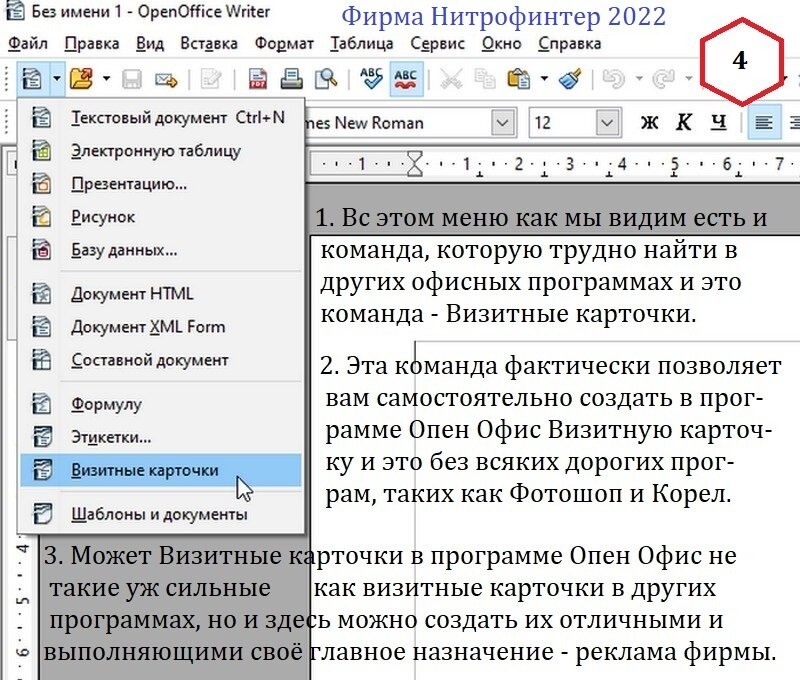Image resolution: width=800 pixels, height=680 pixels.
Task: Click the Copy icon
Action: (484, 79)
